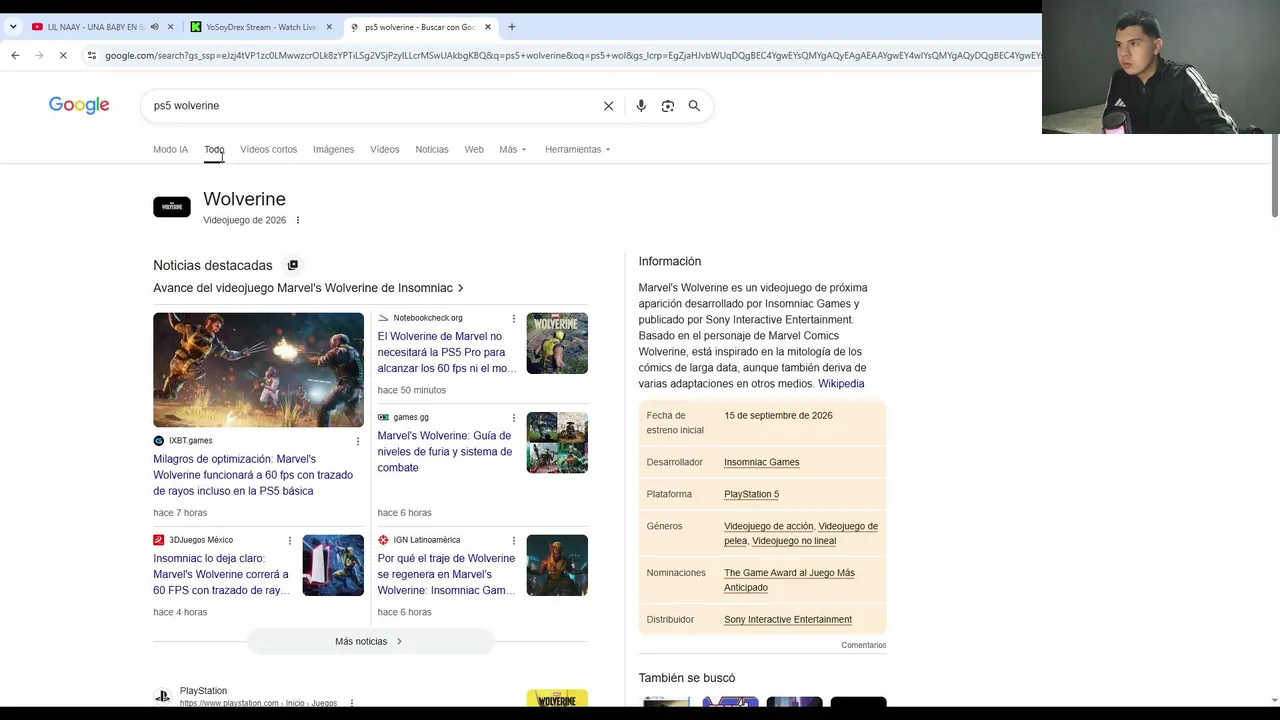Open the PlayStation 5 platform link
Viewport: 1280px width, 720px height.
[751, 494]
